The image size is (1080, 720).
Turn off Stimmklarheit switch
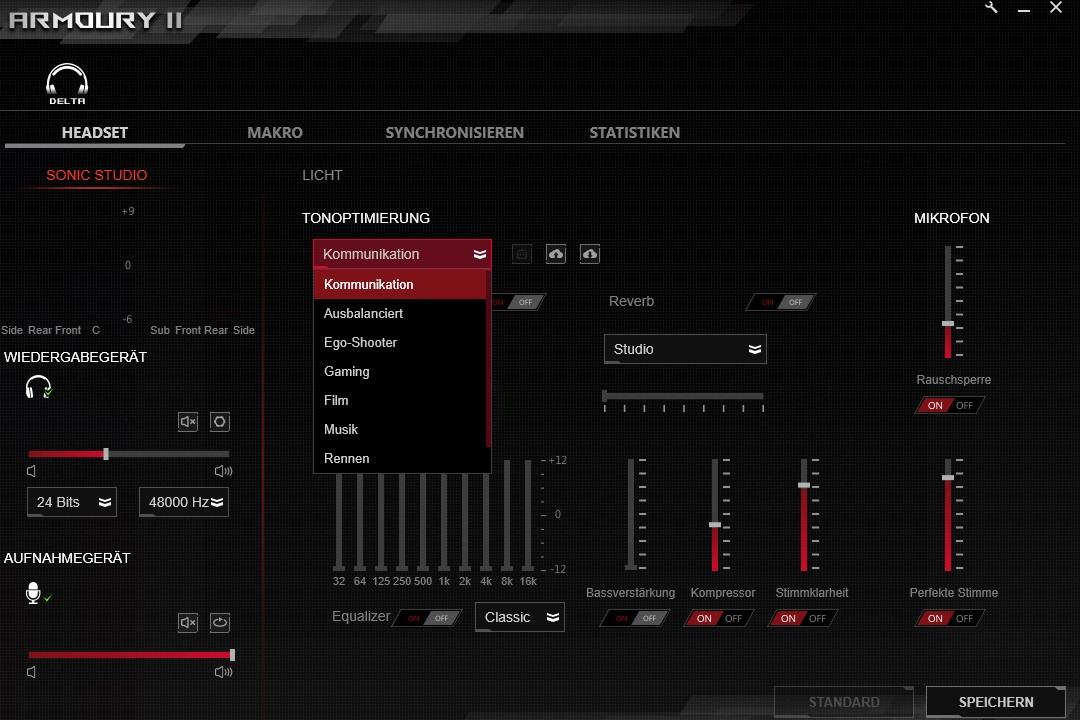(x=803, y=618)
